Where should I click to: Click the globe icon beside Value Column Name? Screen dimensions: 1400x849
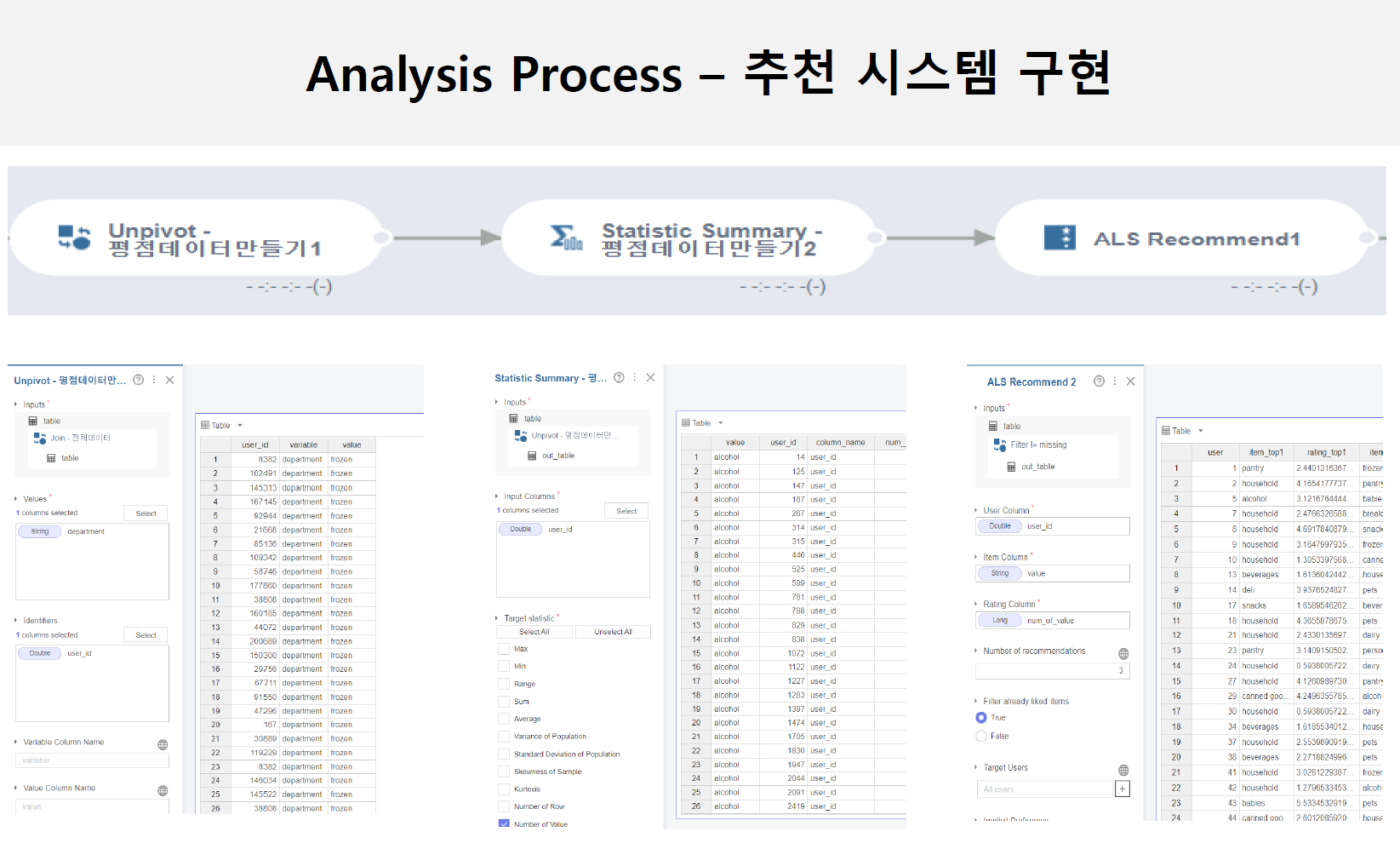click(x=163, y=790)
